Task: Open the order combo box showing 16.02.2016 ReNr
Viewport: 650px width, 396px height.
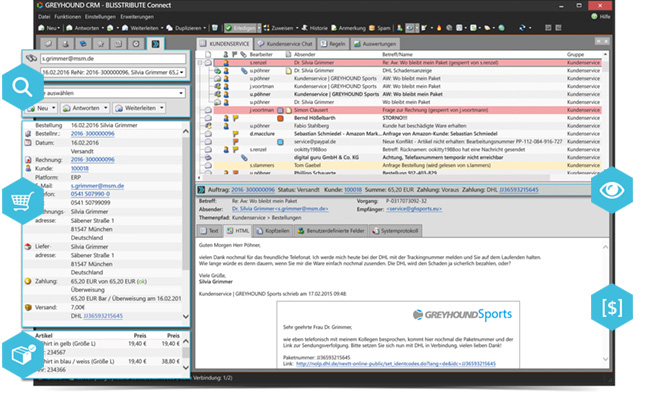Action: click(x=113, y=72)
